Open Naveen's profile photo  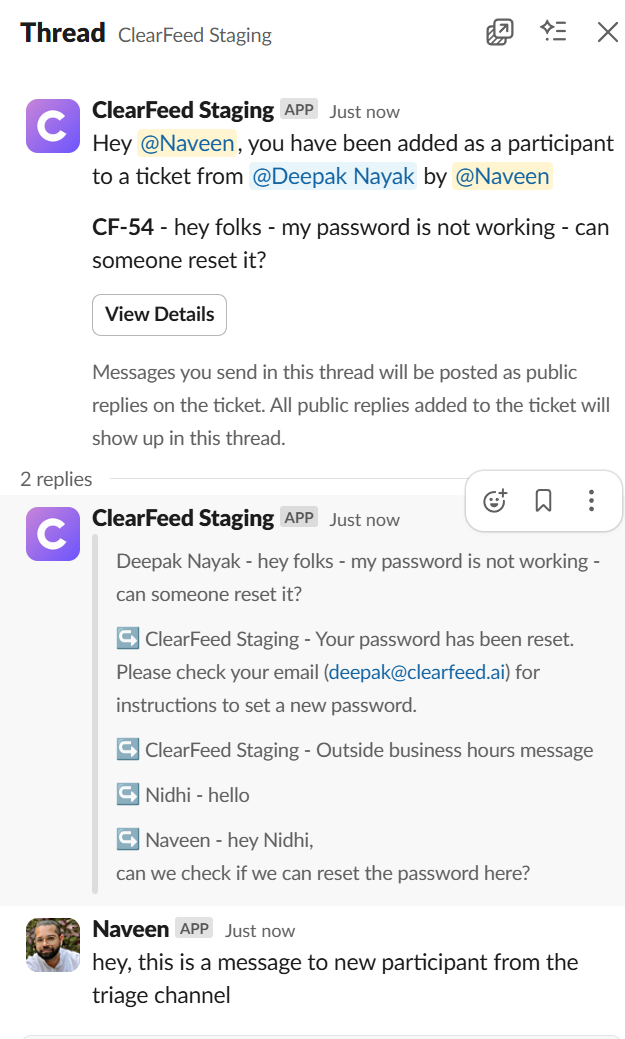[53, 945]
